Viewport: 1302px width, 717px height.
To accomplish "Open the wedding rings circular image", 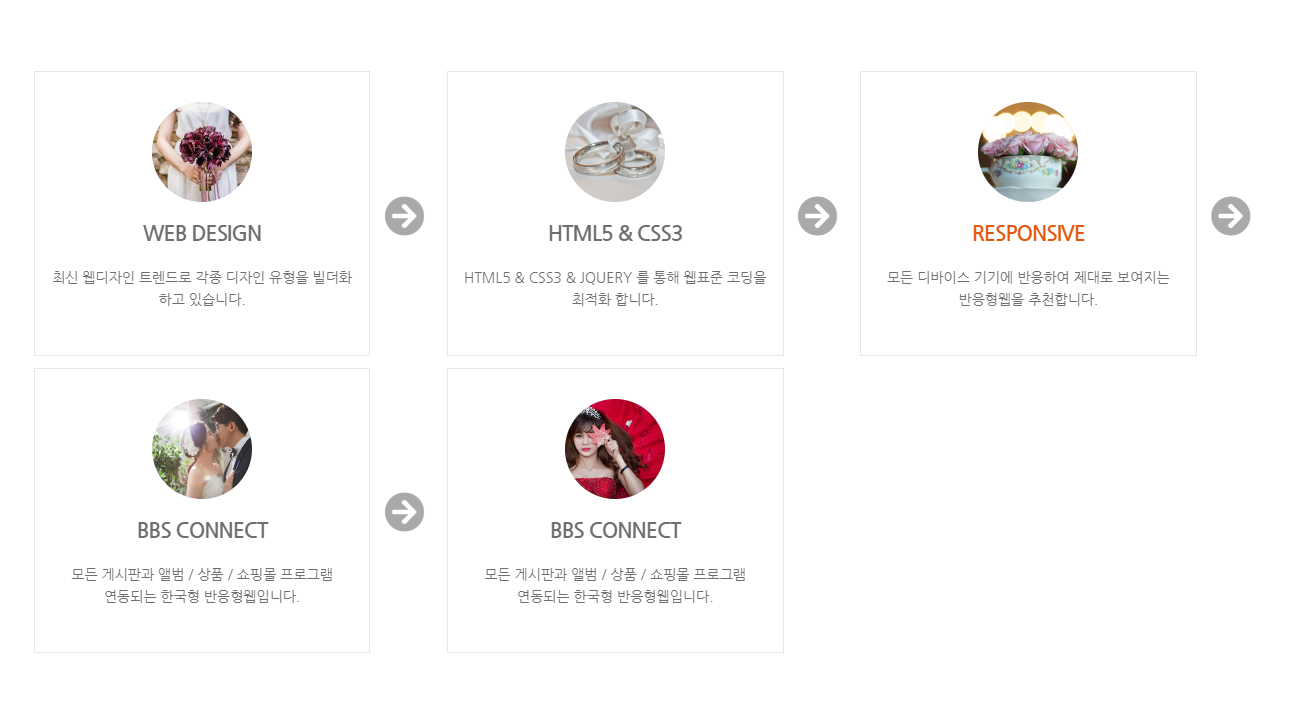I will coord(615,152).
